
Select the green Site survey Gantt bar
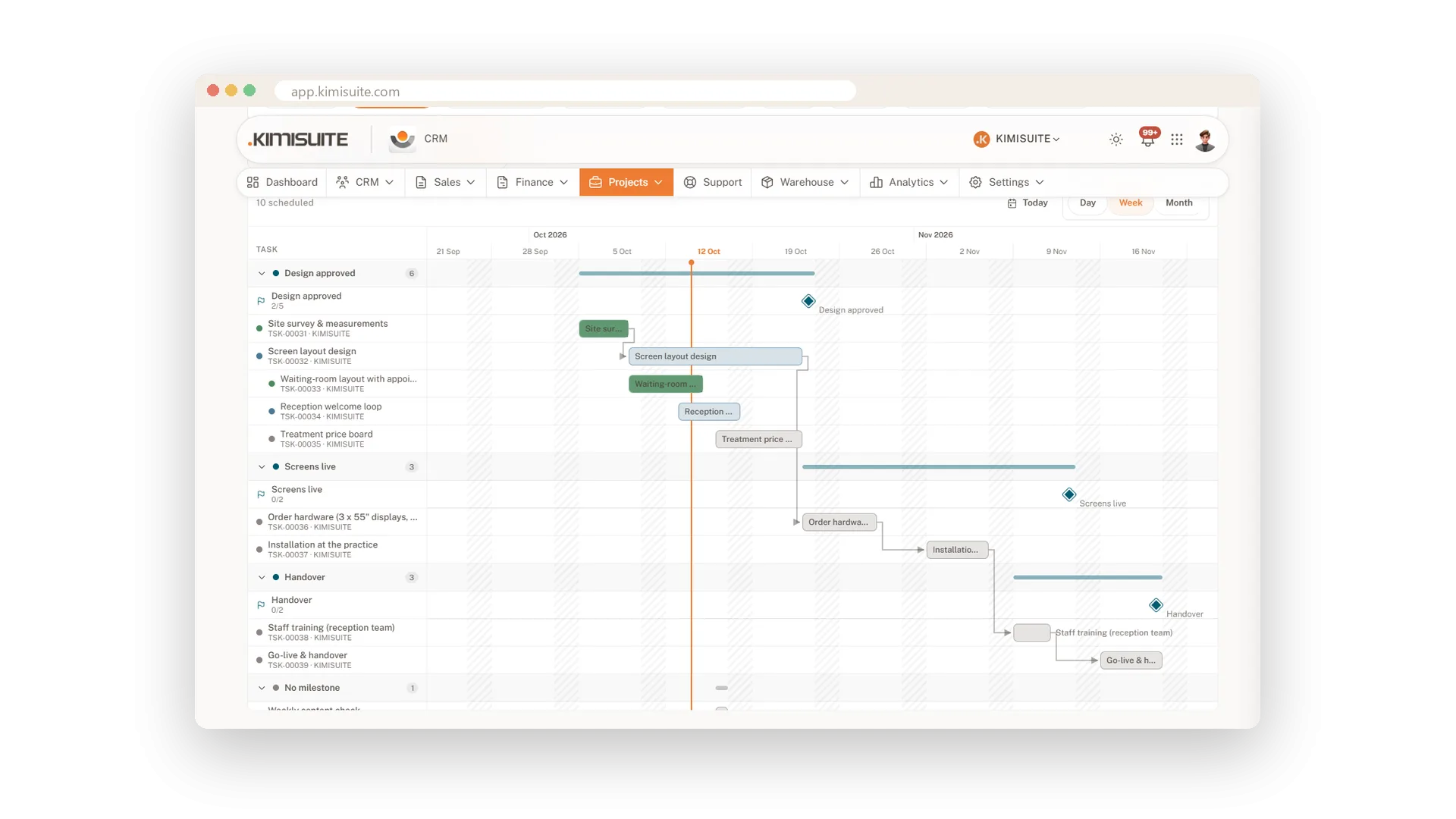[x=604, y=329]
